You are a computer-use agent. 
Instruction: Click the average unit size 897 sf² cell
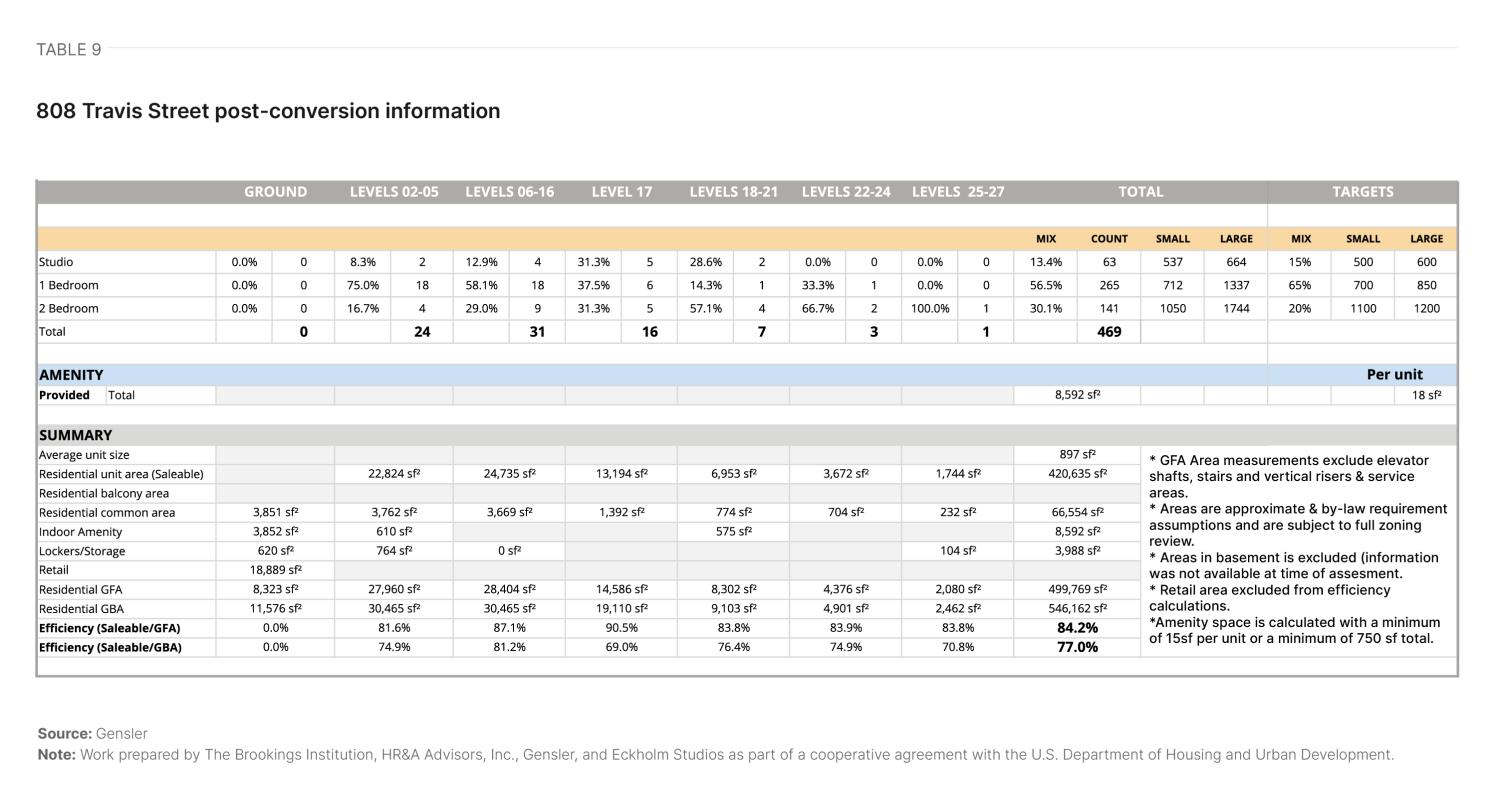click(x=1077, y=455)
